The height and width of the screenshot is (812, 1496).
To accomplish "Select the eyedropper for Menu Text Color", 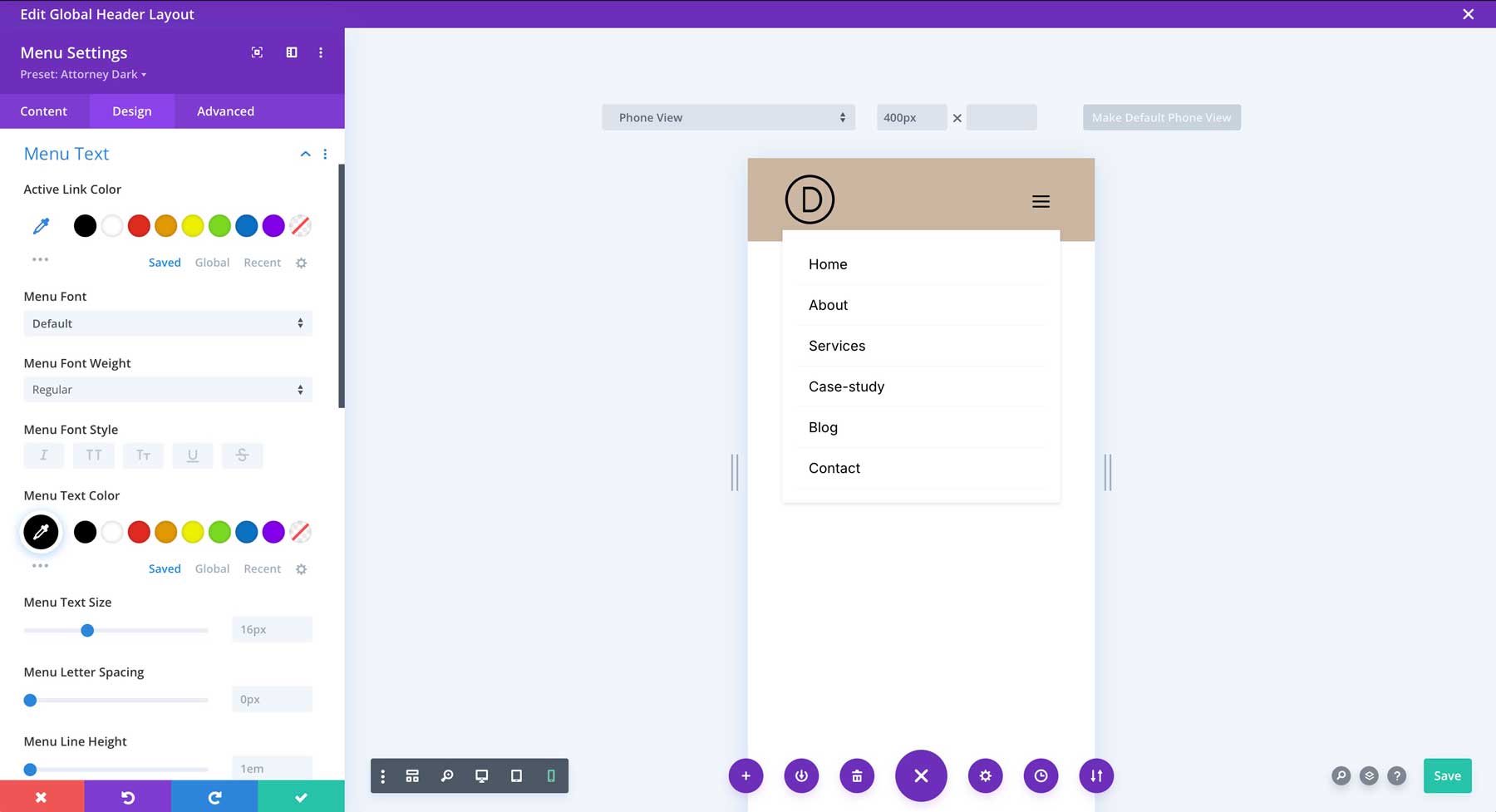I will point(41,532).
